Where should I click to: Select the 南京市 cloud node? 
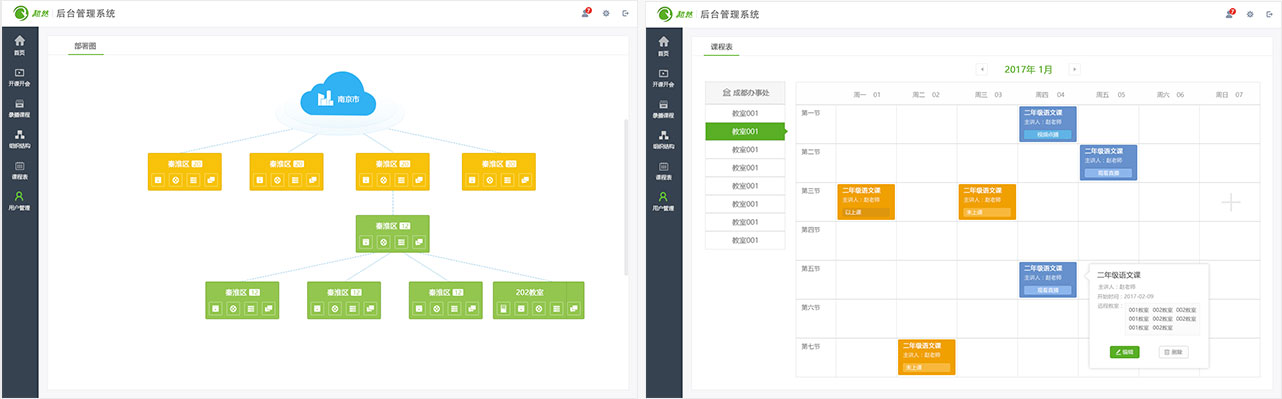tap(338, 94)
